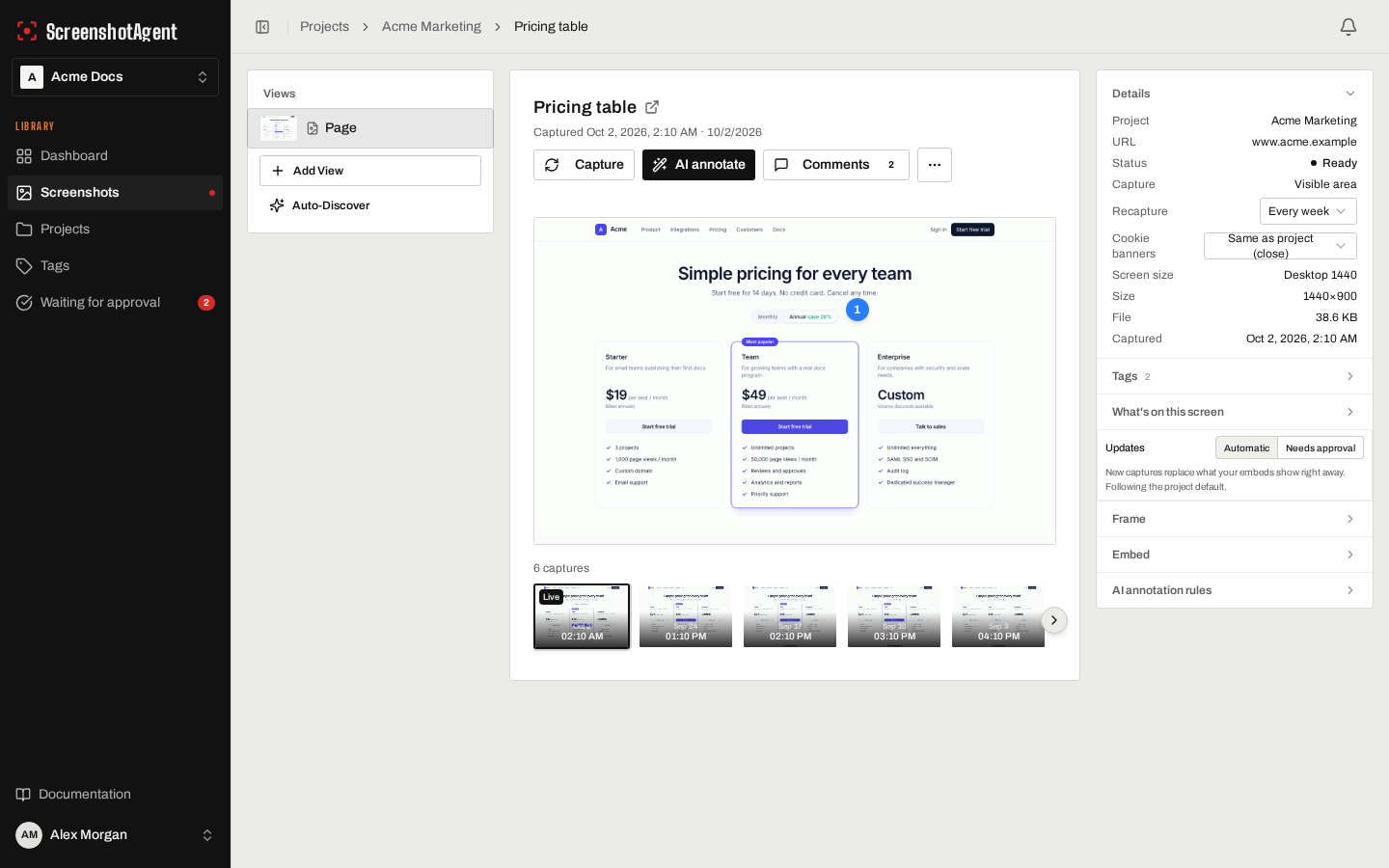Go to Acme Marketing breadcrumb

click(431, 27)
